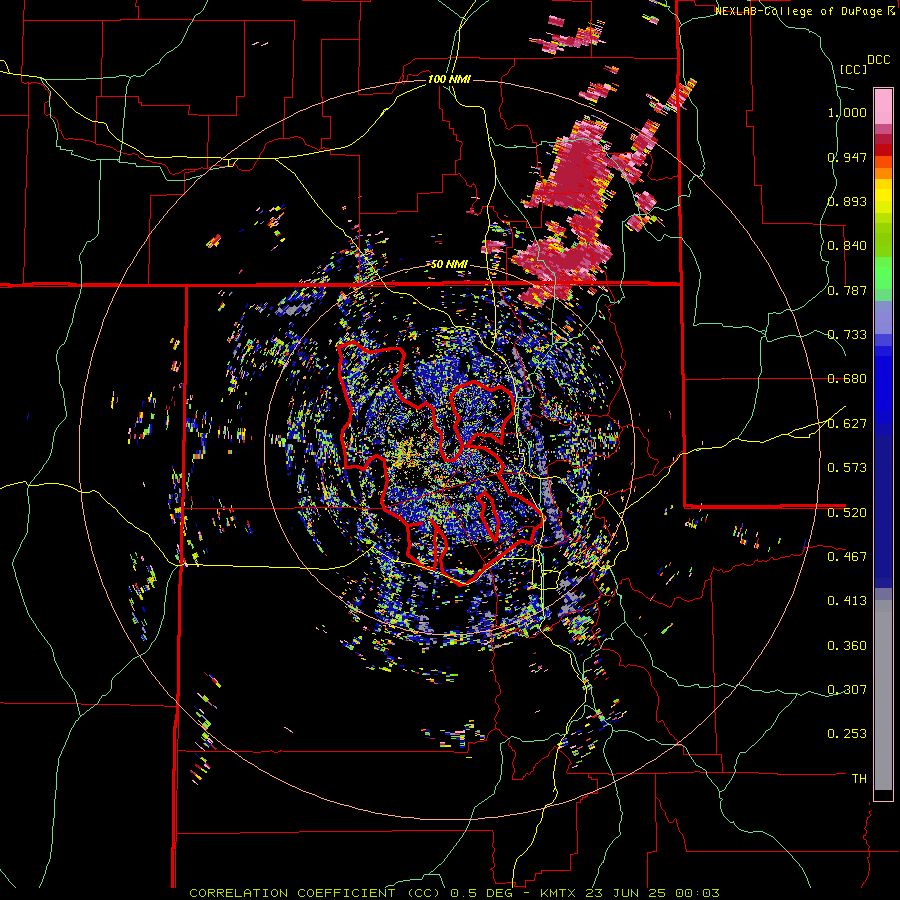The height and width of the screenshot is (900, 900).
Task: Select the 0.307 scale value
Action: pos(847,690)
